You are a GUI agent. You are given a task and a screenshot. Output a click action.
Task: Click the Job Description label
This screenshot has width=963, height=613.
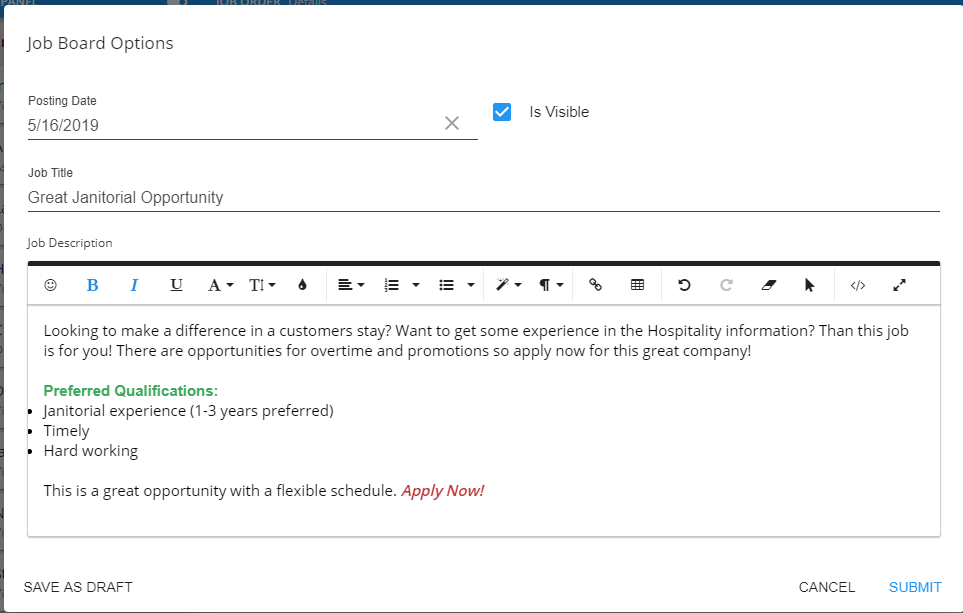[69, 243]
